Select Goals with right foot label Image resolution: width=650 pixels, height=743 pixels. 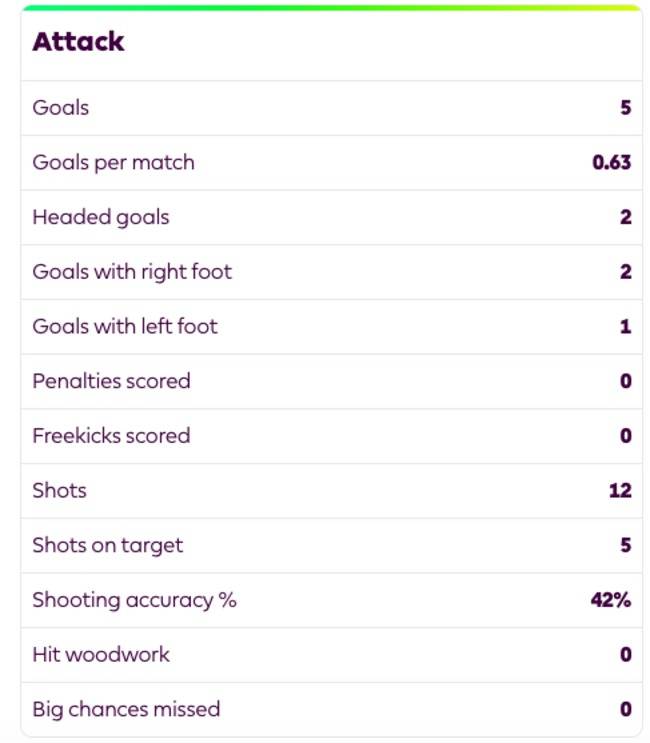click(x=132, y=272)
